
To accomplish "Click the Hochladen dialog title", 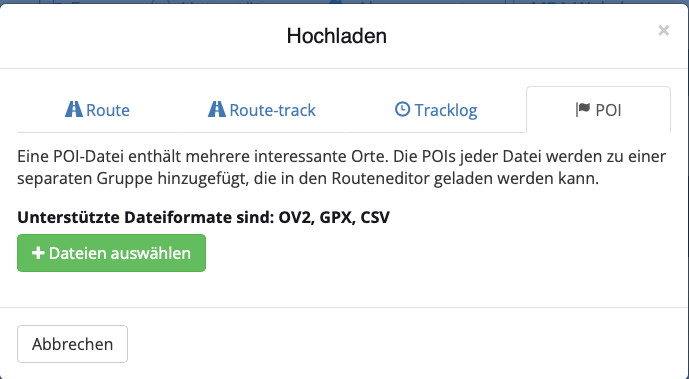I will [337, 36].
